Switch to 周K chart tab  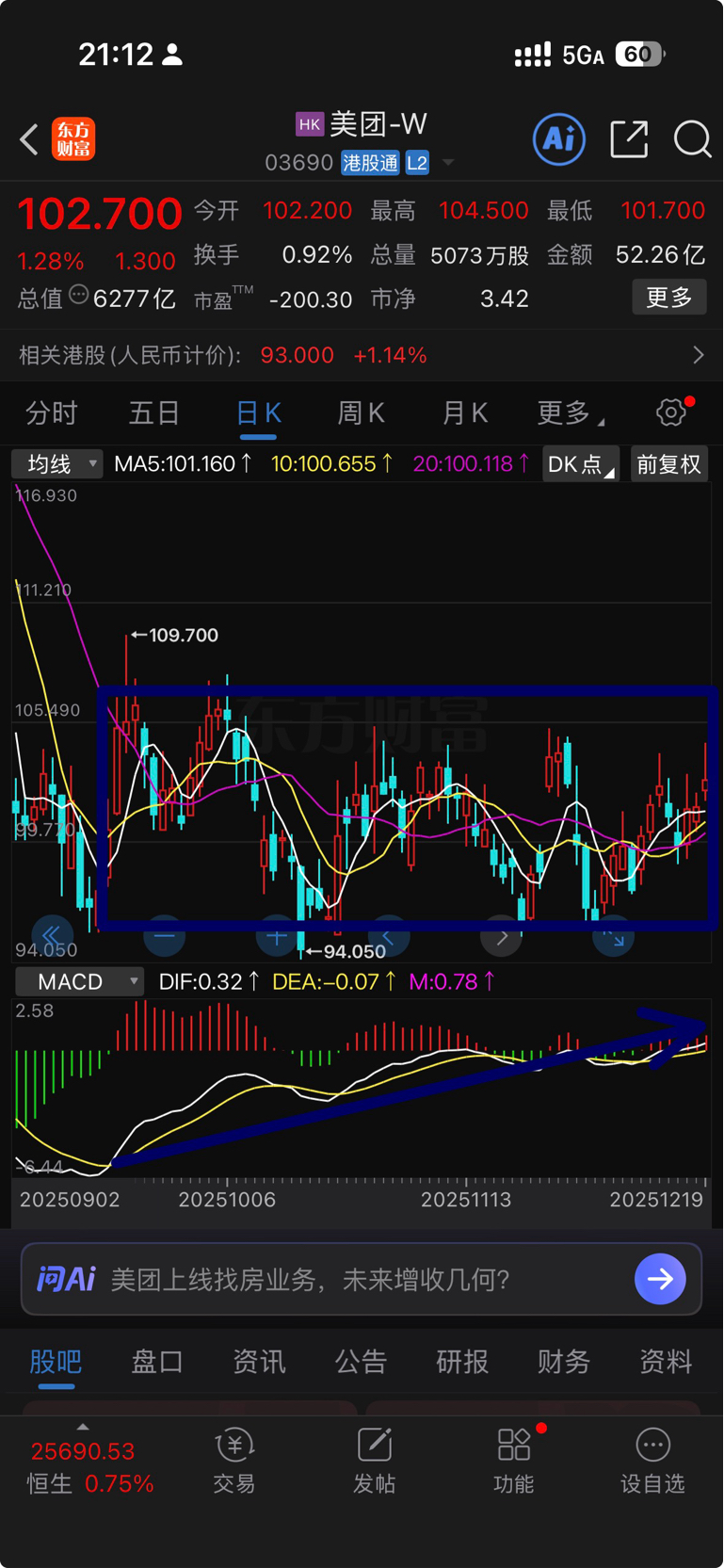click(361, 412)
